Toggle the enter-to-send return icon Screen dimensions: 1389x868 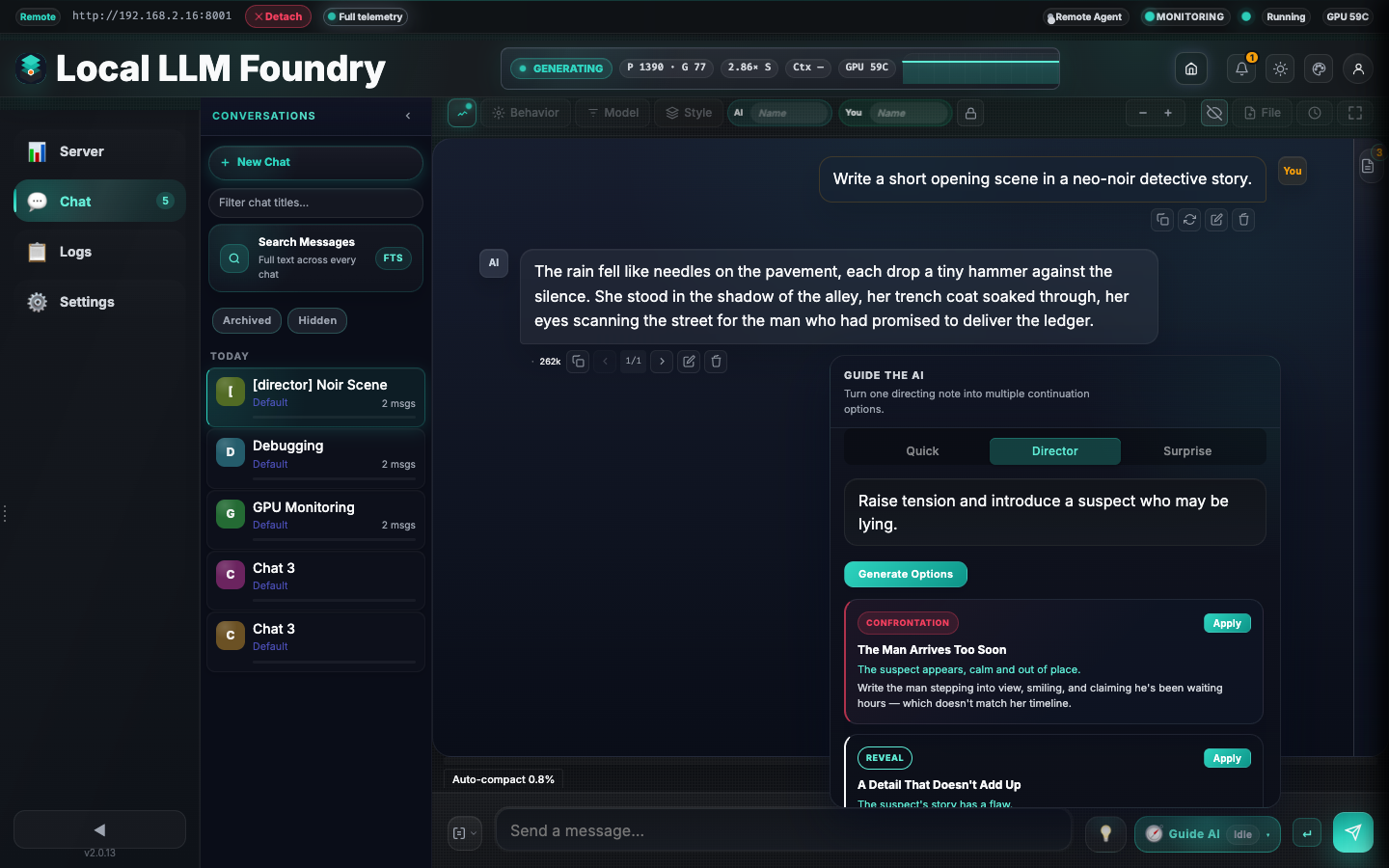pyautogui.click(x=1307, y=833)
